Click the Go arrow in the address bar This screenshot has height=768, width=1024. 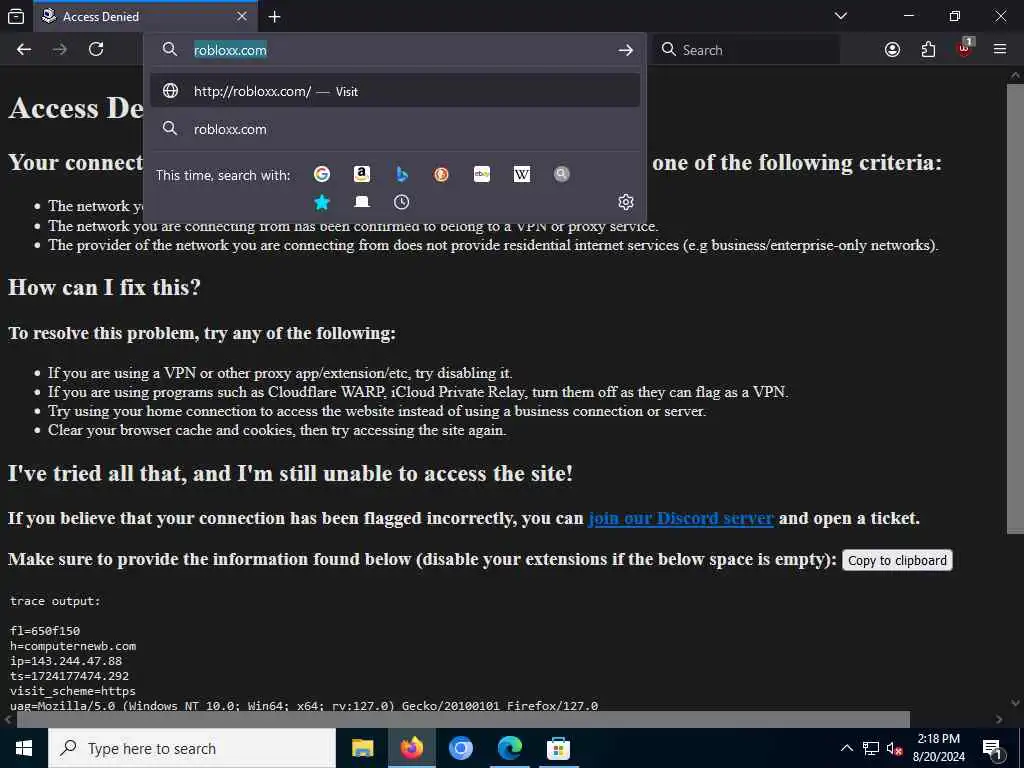click(626, 50)
